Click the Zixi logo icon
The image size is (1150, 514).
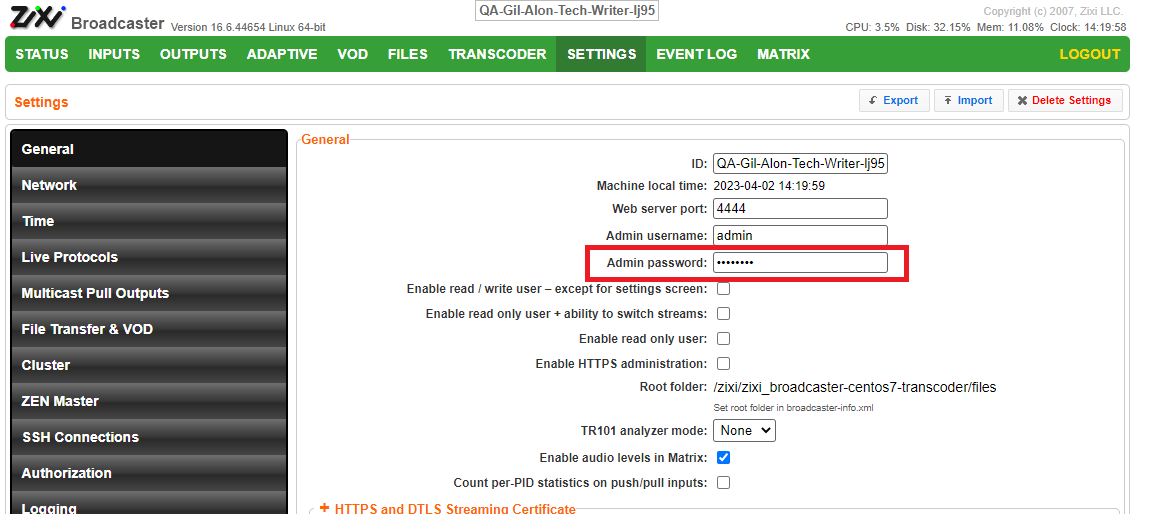coord(37,18)
